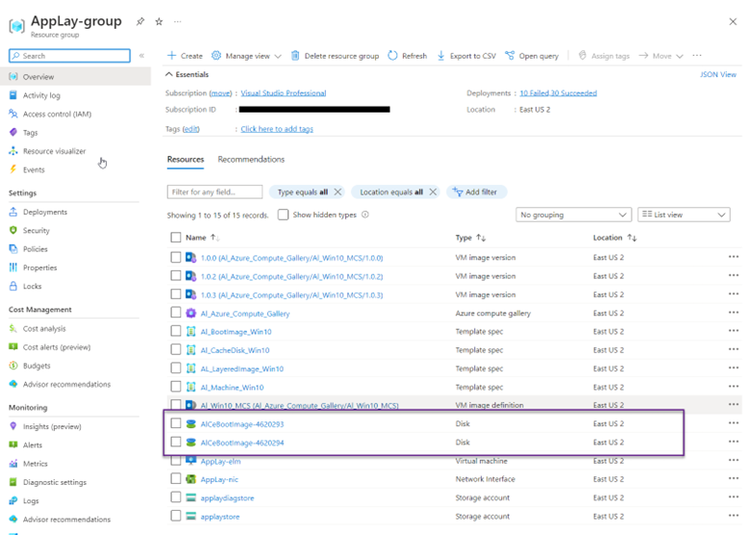
Task: Select the Resources tab
Action: [x=186, y=159]
